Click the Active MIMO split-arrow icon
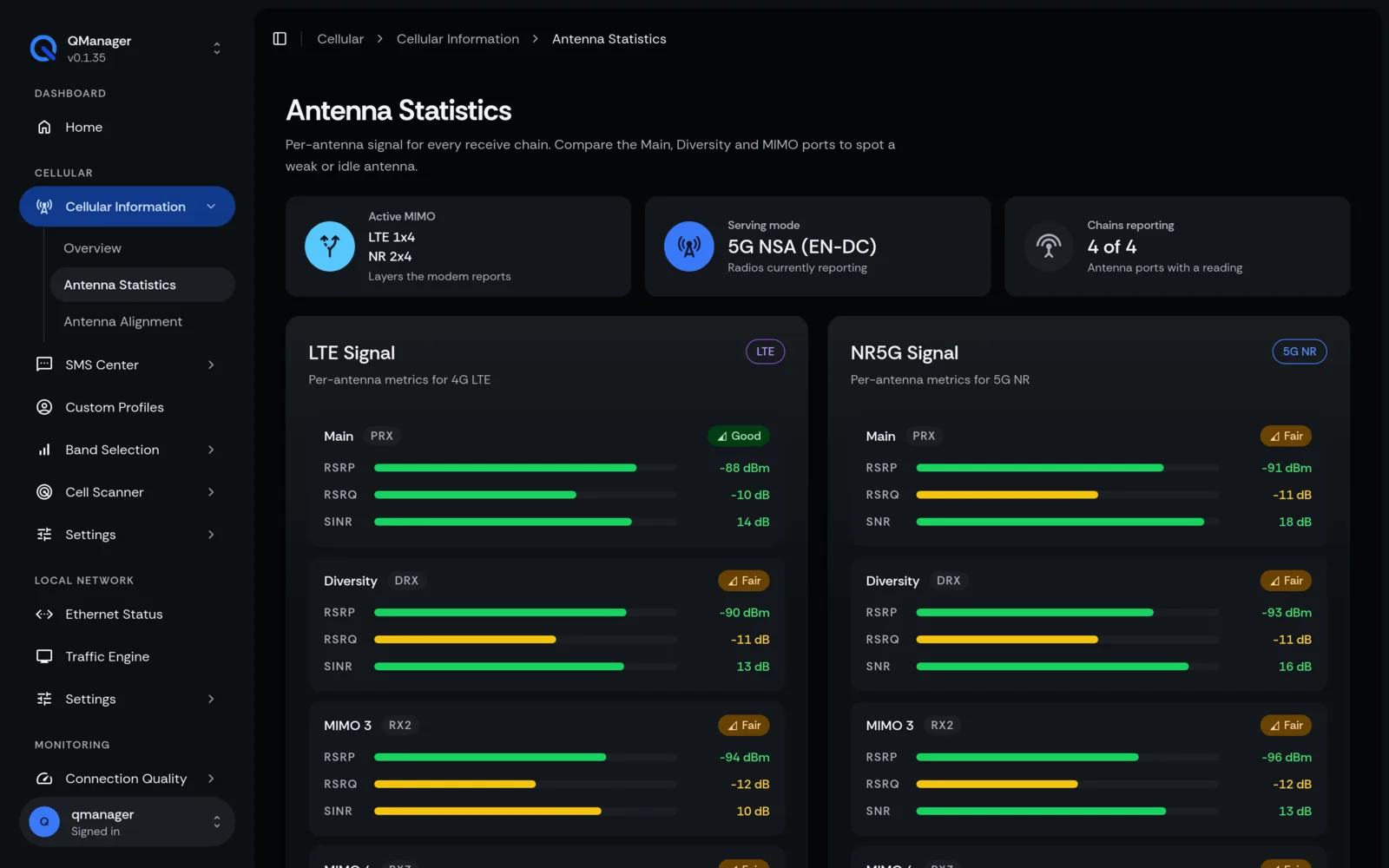 330,247
